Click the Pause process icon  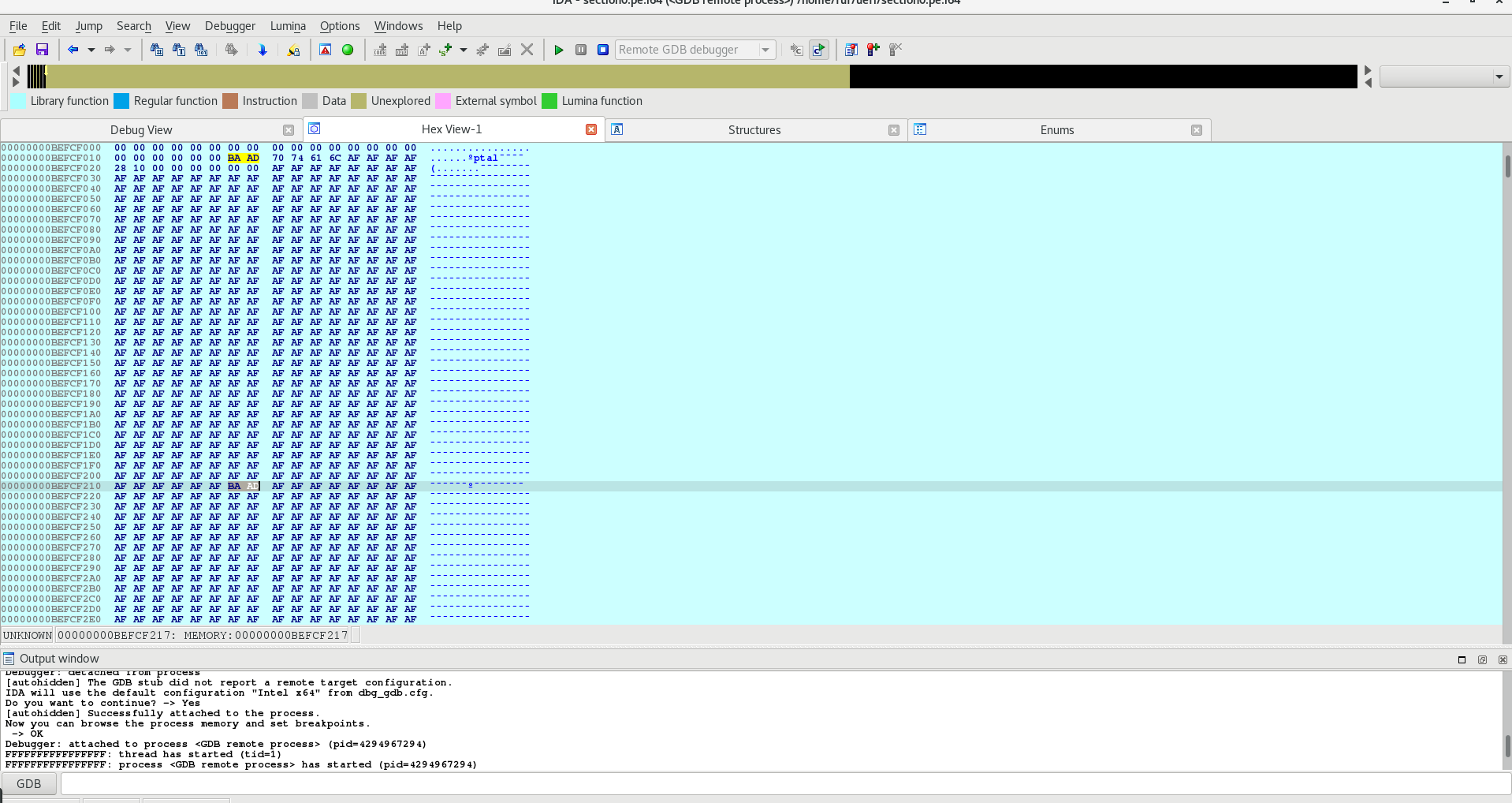(x=581, y=50)
